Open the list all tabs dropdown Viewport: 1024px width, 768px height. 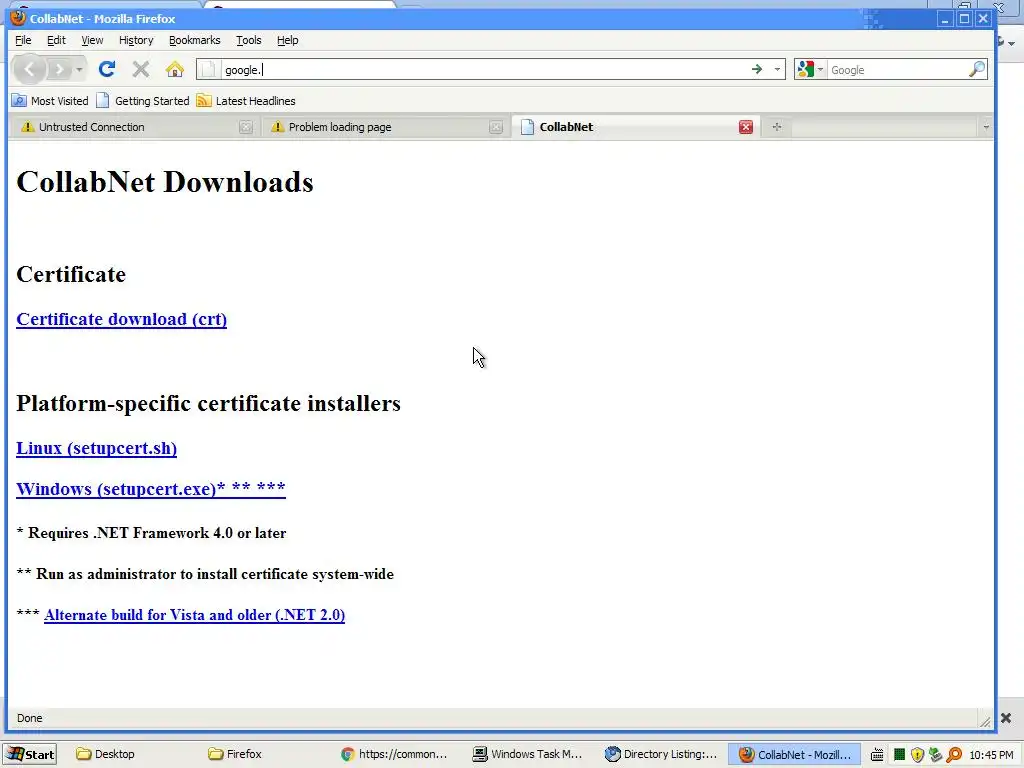click(985, 127)
